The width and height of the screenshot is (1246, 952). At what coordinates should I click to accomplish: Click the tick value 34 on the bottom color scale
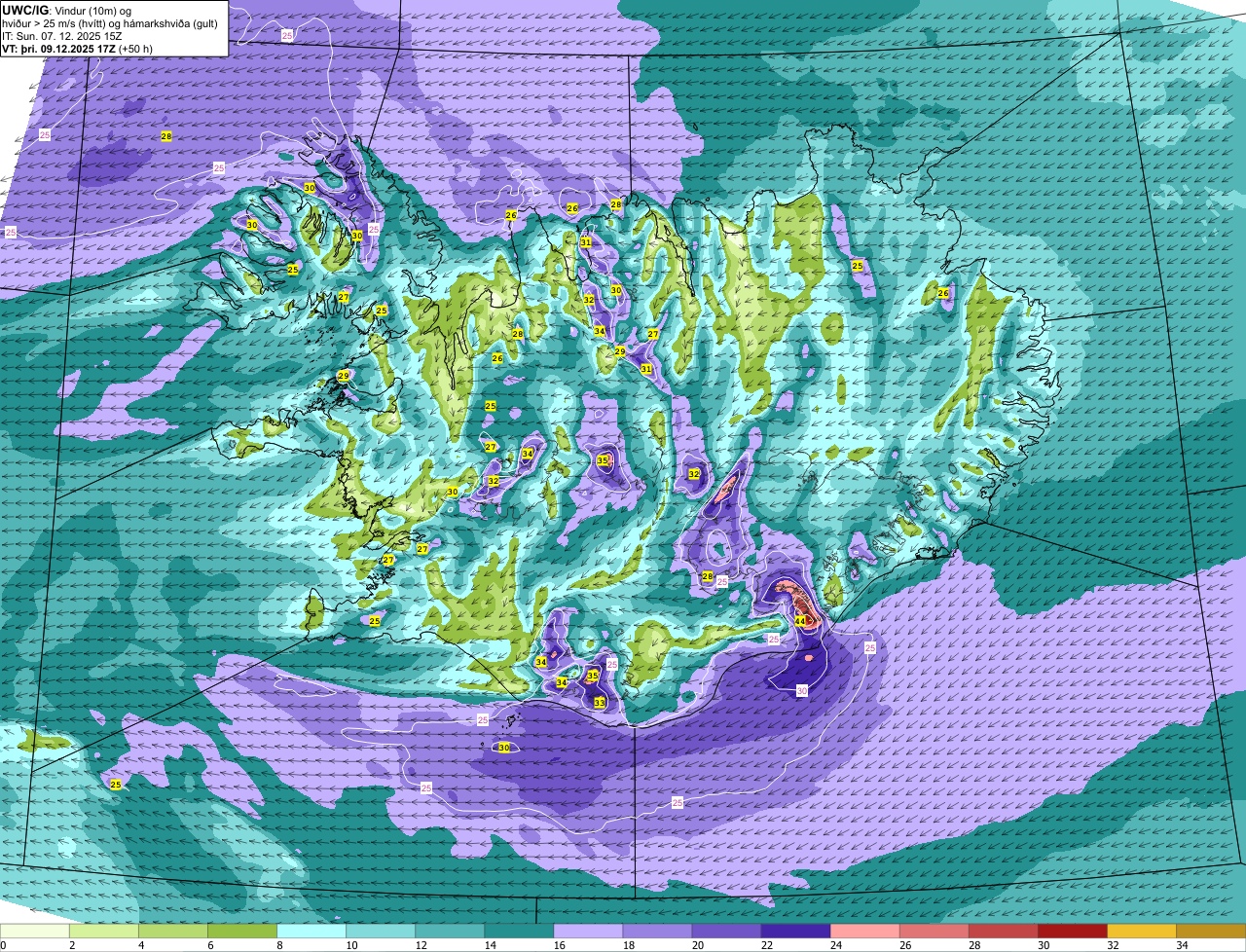pyautogui.click(x=1182, y=945)
